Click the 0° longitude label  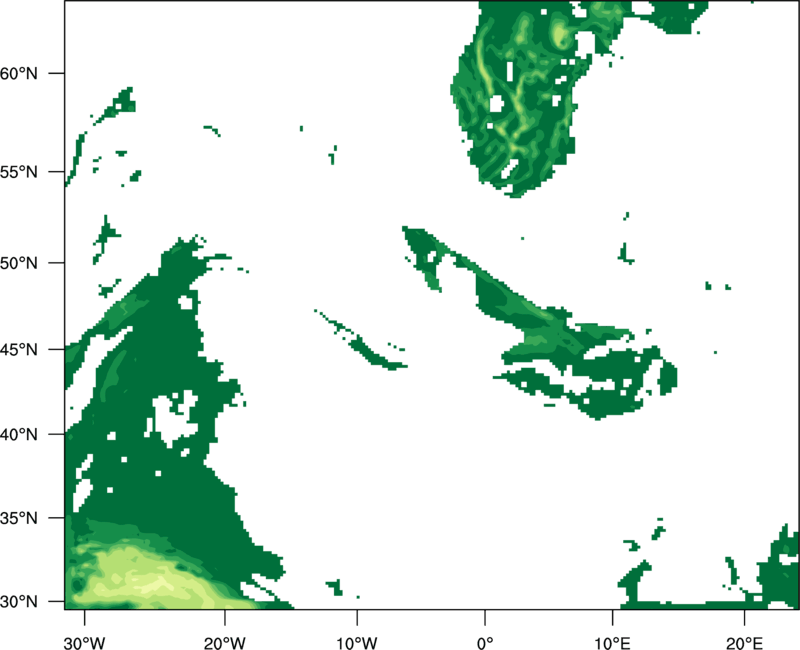tap(485, 643)
